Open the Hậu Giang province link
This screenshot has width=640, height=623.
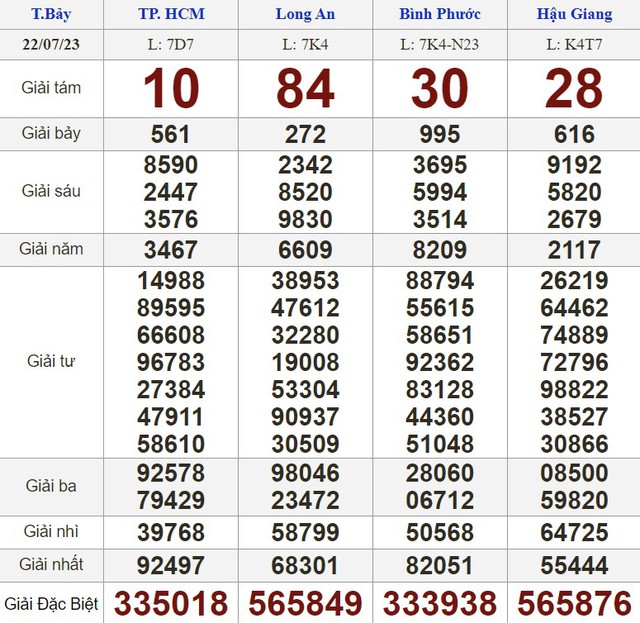(x=574, y=14)
